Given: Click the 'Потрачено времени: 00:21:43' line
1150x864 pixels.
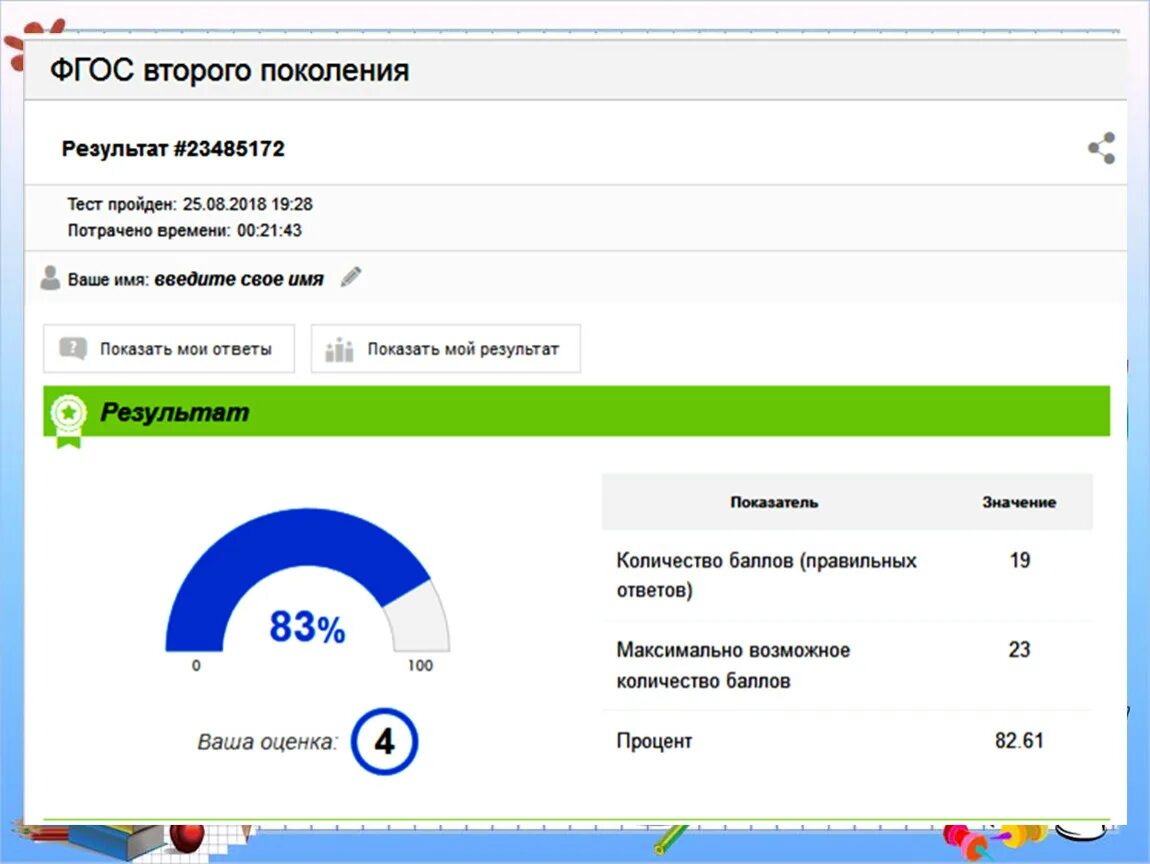Looking at the screenshot, I should [185, 230].
